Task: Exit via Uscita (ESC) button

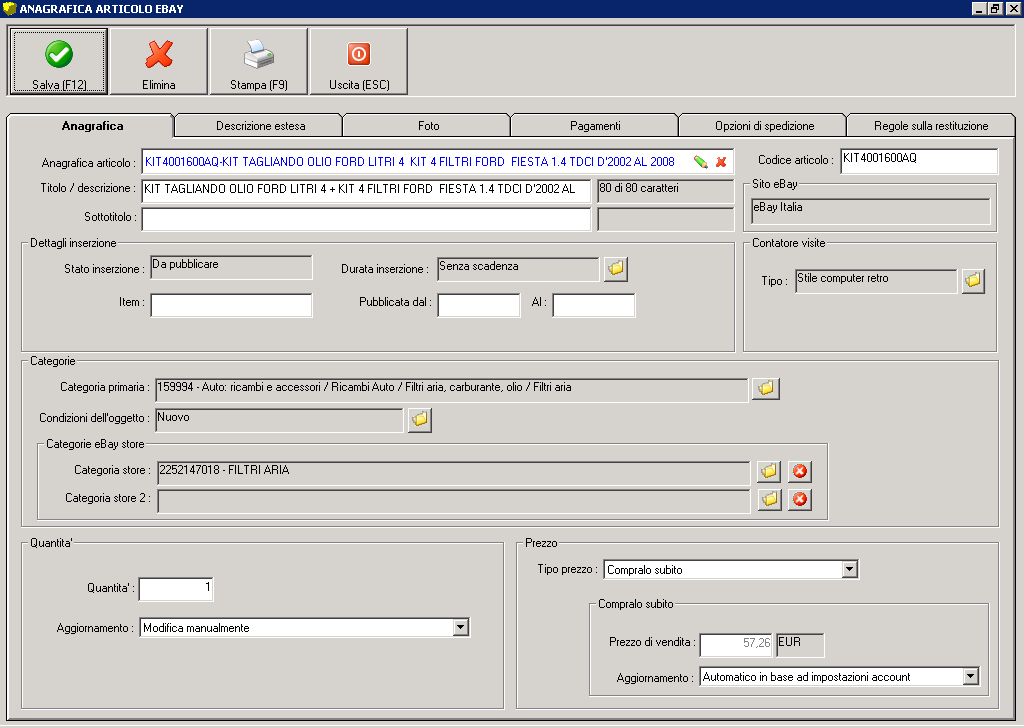Action: 359,62
